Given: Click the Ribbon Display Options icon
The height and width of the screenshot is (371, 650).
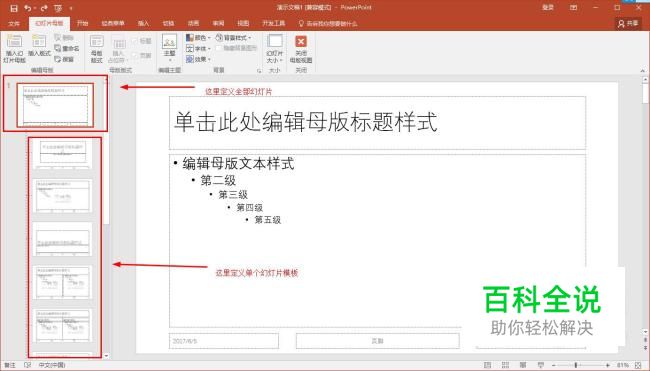Looking at the screenshot, I should coord(574,7).
